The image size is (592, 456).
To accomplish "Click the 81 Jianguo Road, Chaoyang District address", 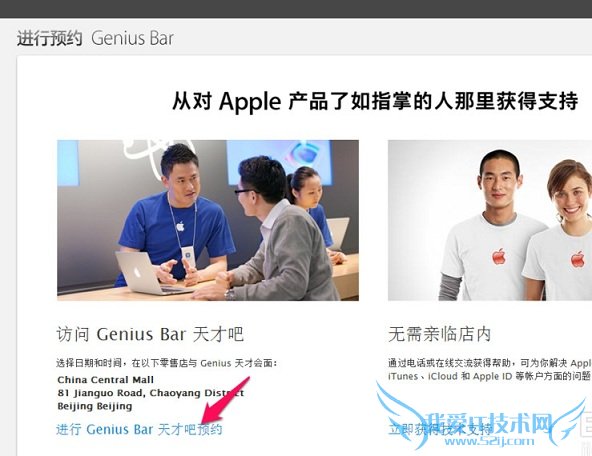I will (151, 393).
